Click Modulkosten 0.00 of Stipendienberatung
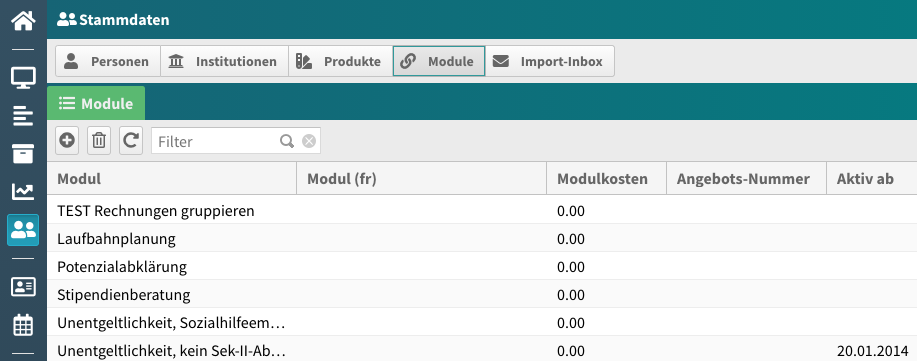Viewport: 917px width, 361px height. tap(571, 295)
